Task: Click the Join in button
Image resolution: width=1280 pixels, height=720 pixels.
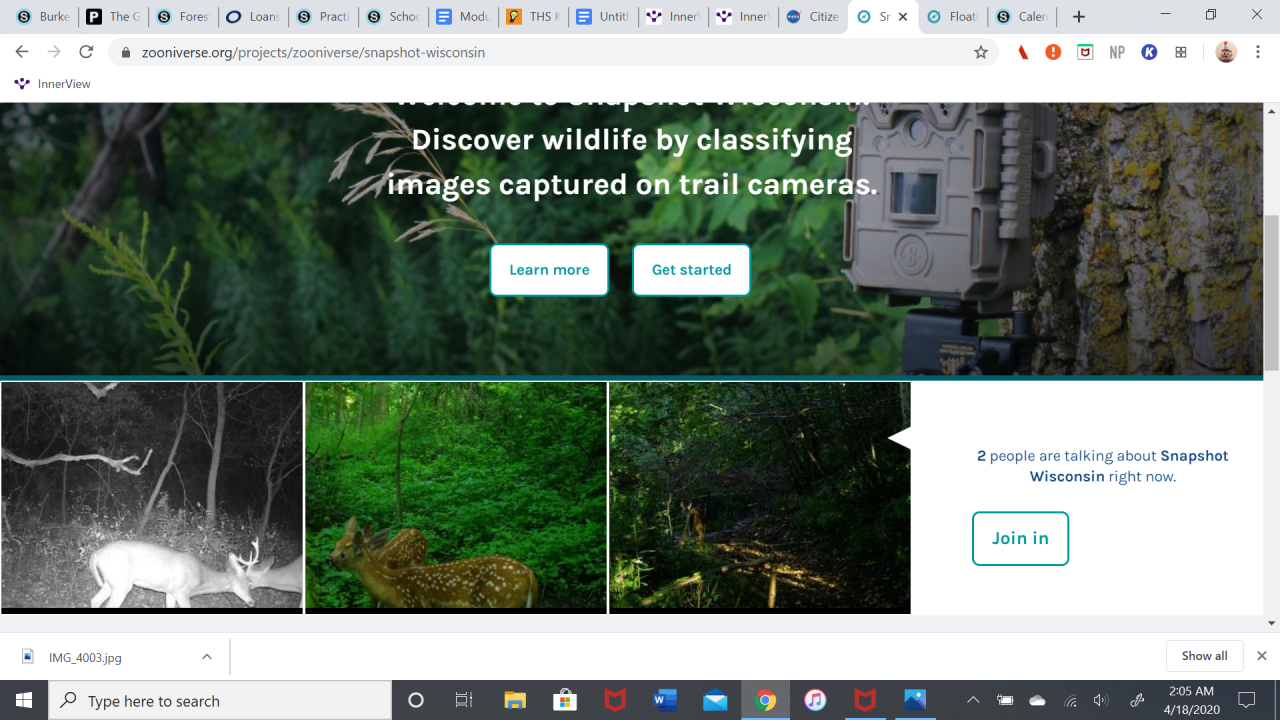Action: pos(1020,538)
